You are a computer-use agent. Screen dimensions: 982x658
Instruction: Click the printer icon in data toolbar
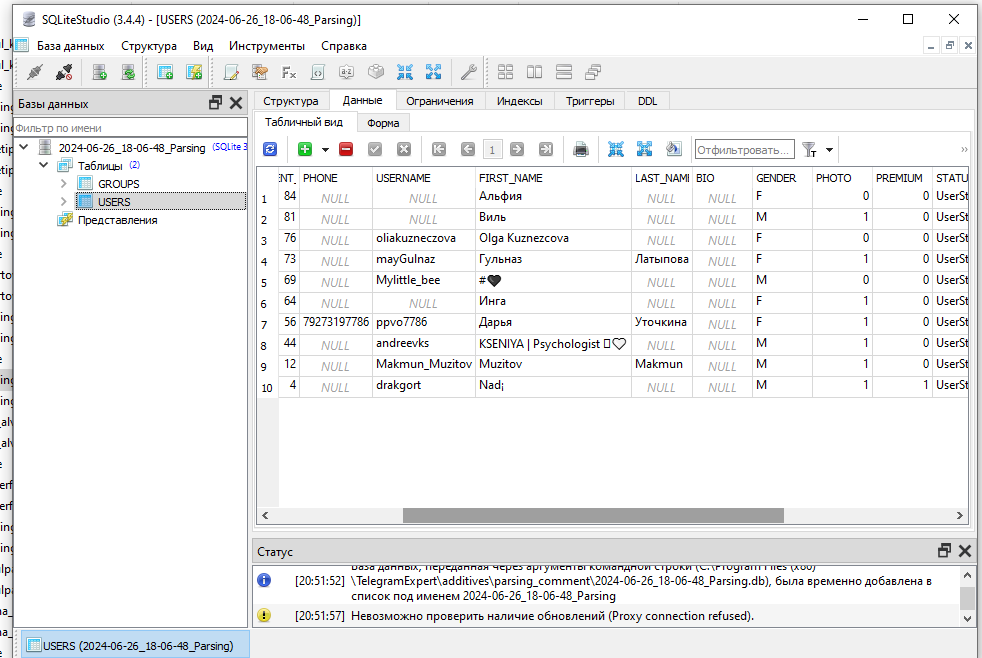pyautogui.click(x=581, y=149)
